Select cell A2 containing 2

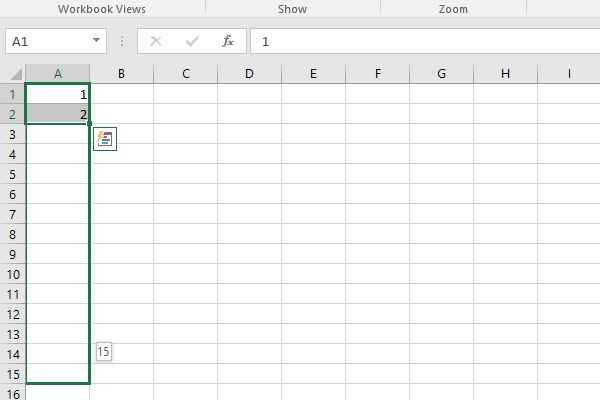(57, 114)
